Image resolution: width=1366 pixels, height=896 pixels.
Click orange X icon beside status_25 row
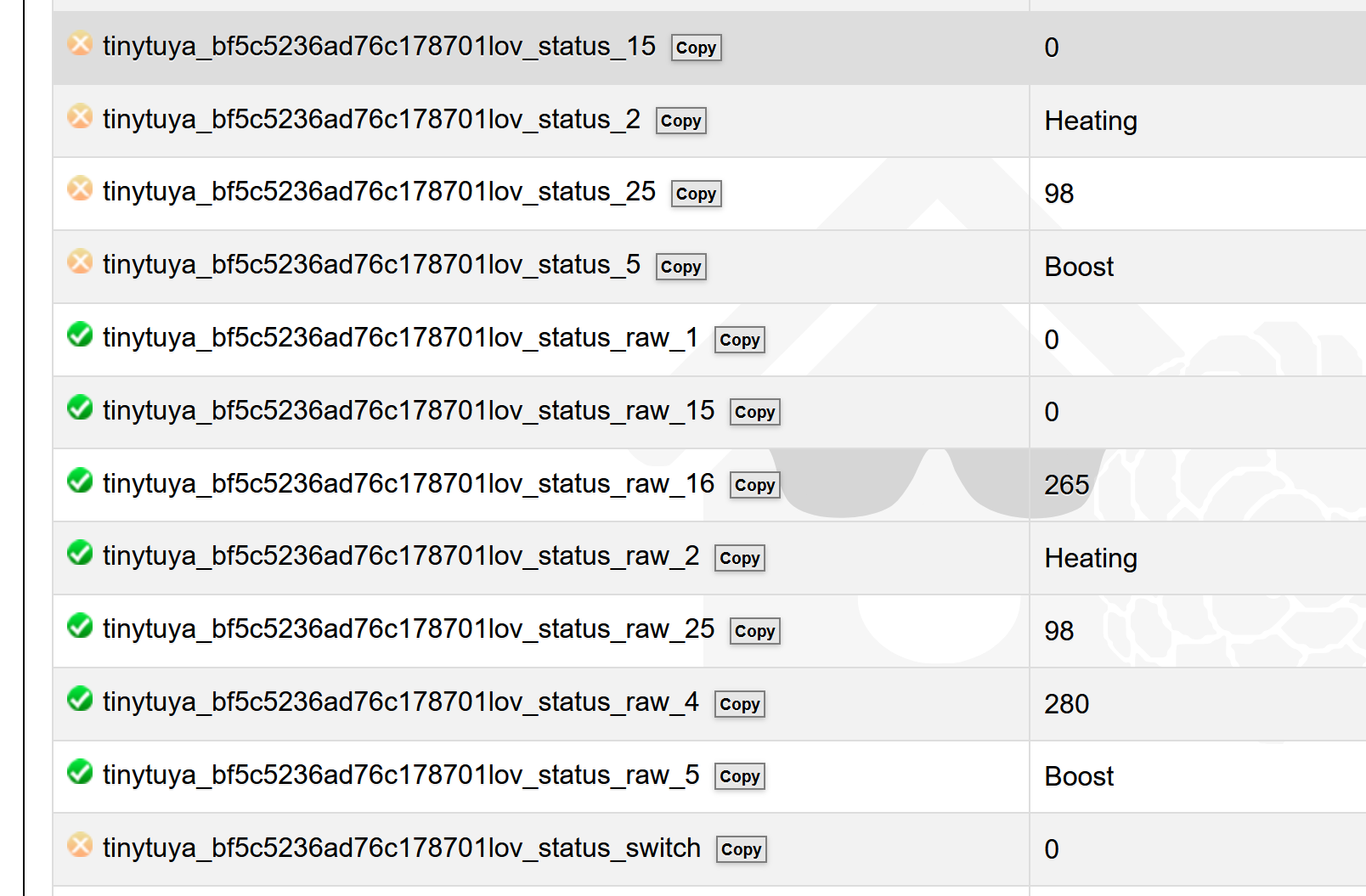[80, 189]
